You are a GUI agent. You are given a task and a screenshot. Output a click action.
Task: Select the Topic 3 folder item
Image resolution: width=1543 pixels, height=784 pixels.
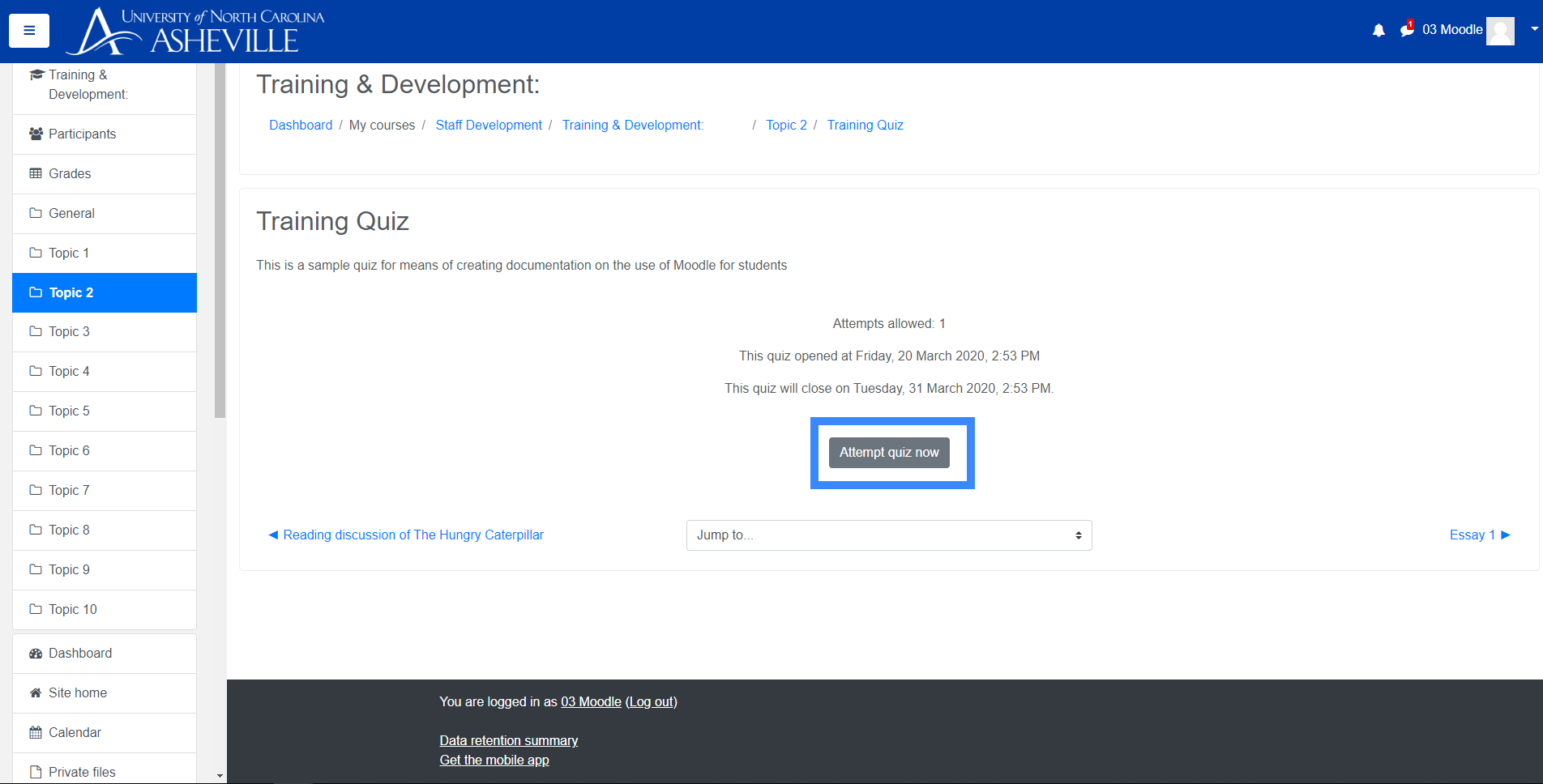coord(69,331)
